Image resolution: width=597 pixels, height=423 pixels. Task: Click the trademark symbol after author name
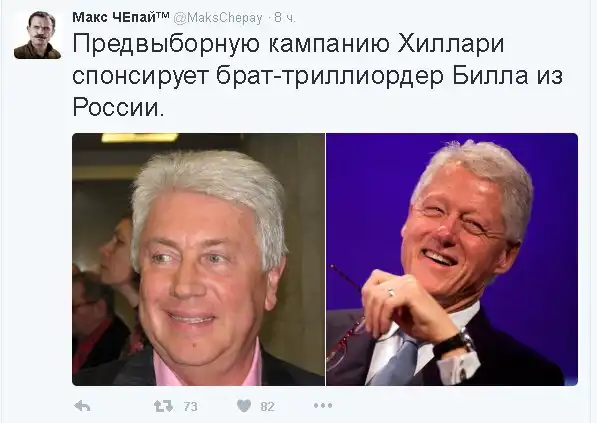coord(164,15)
